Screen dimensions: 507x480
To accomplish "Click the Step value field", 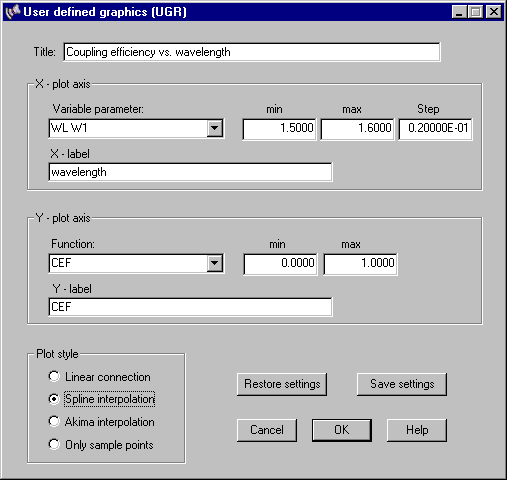I will (435, 129).
